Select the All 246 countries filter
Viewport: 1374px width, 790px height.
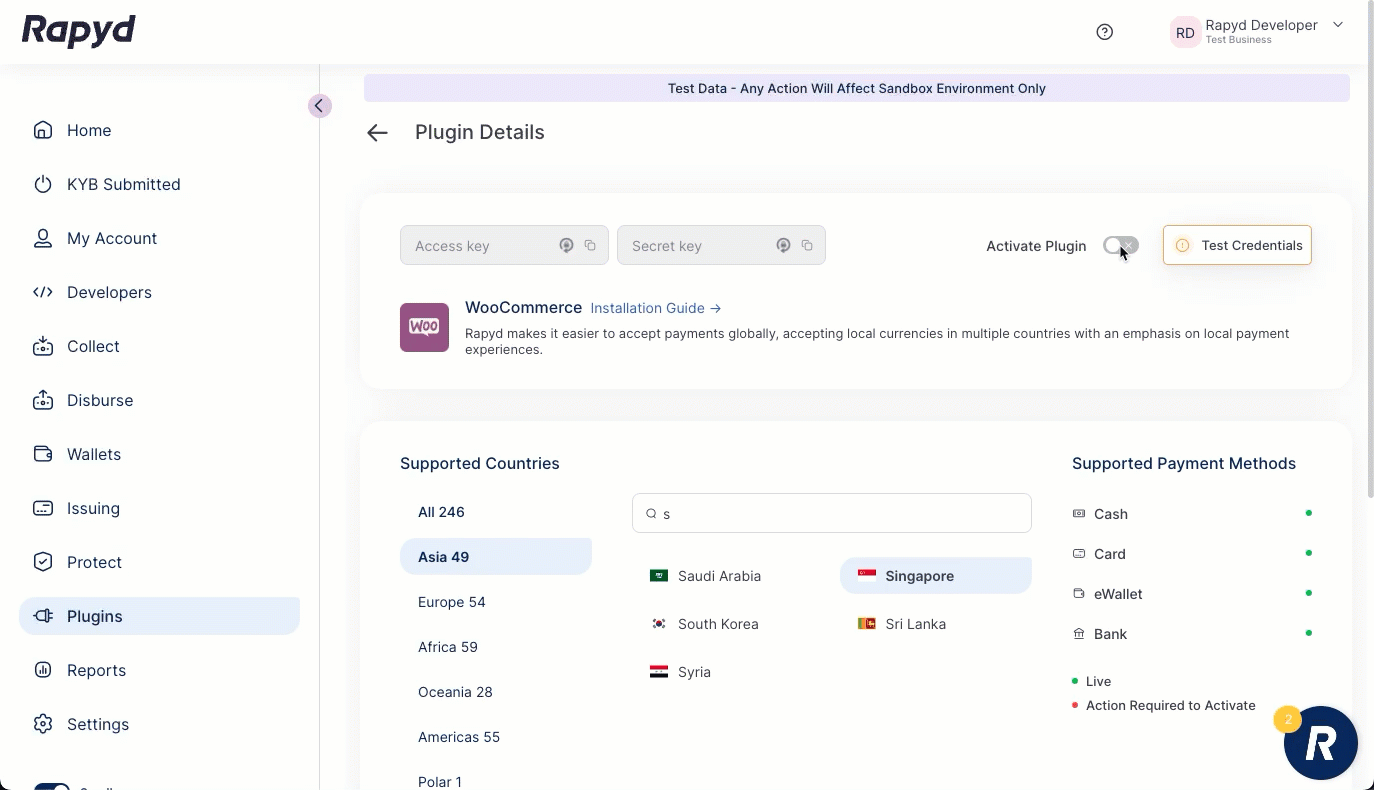pyautogui.click(x=441, y=512)
